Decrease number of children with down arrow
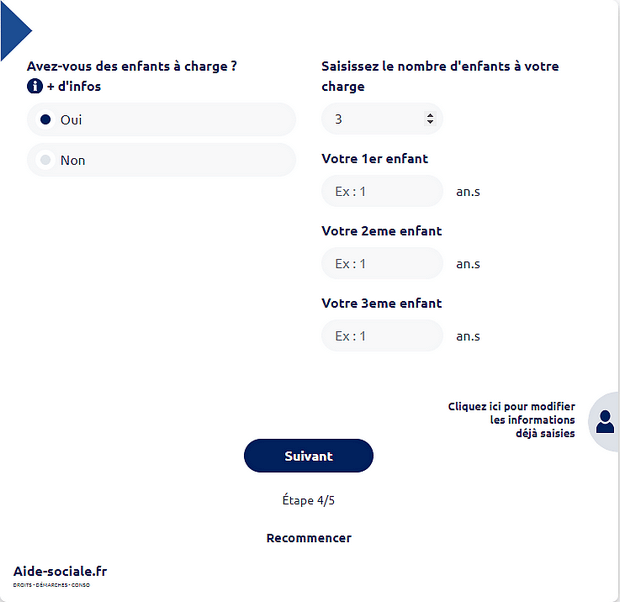This screenshot has height=602, width=620. pos(430,123)
